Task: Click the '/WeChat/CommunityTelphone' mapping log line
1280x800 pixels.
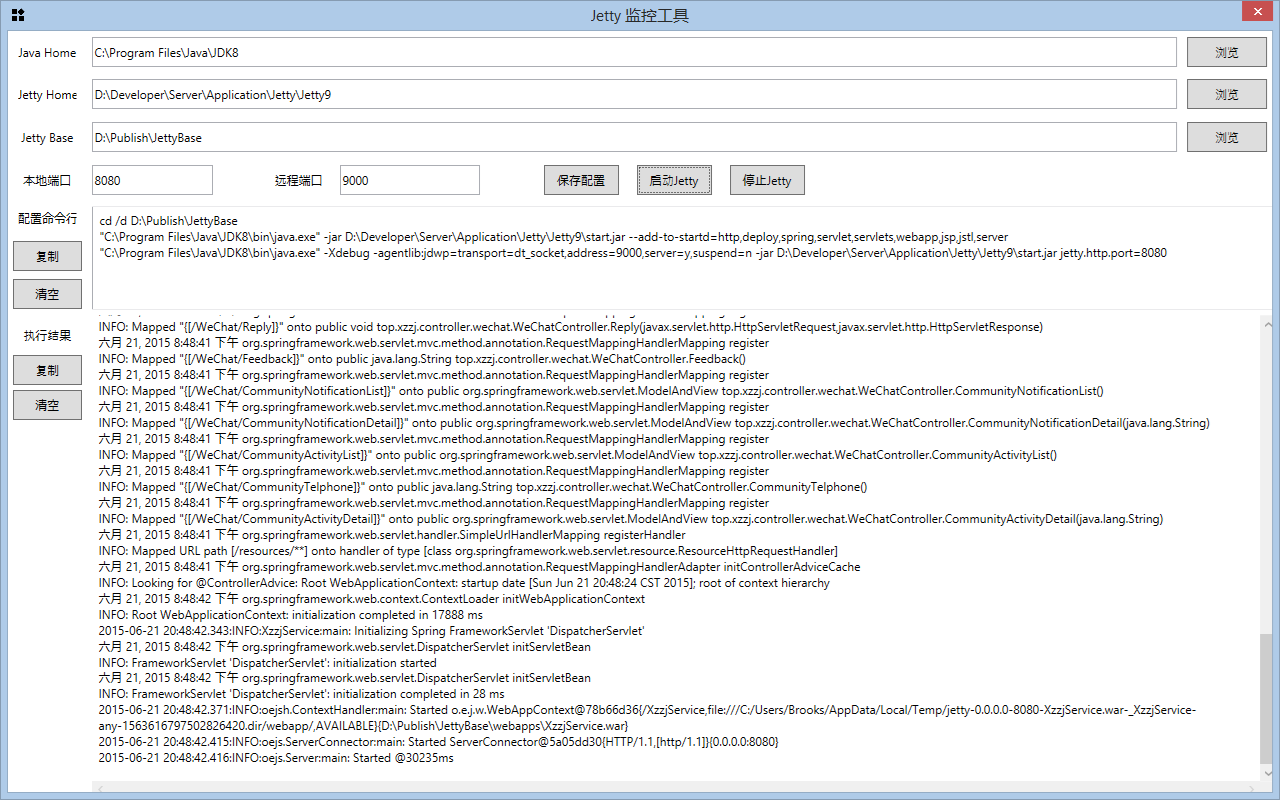Action: coord(483,487)
